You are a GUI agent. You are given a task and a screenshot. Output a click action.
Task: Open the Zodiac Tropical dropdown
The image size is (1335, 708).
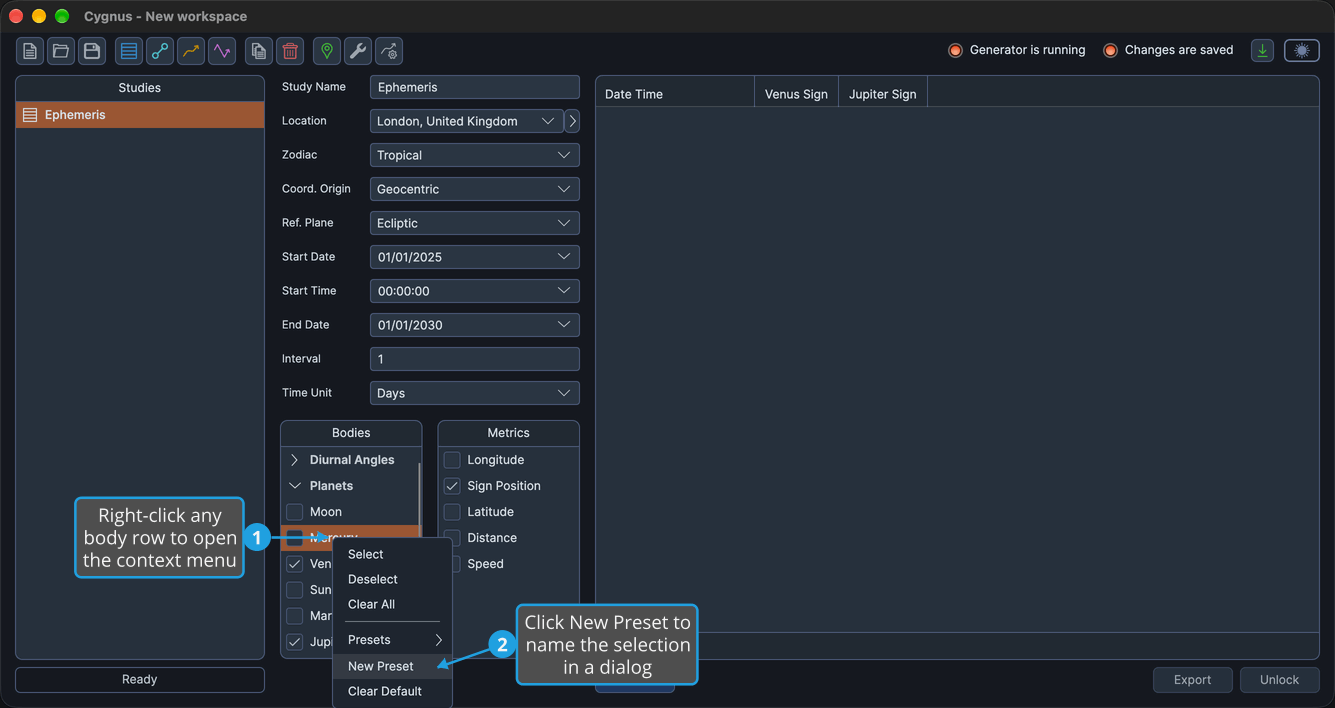(x=475, y=155)
